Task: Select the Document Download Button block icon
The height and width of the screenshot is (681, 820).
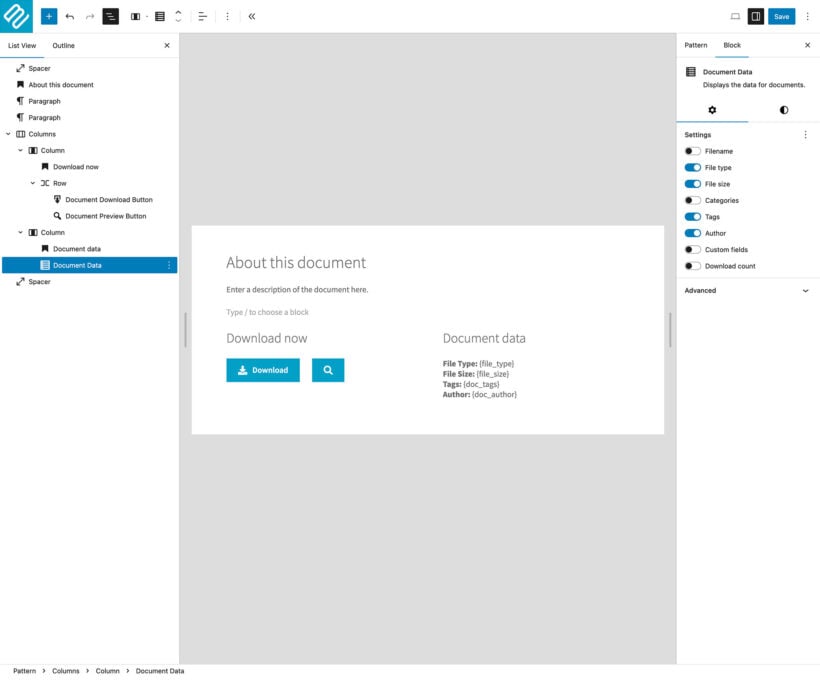Action: [x=57, y=199]
